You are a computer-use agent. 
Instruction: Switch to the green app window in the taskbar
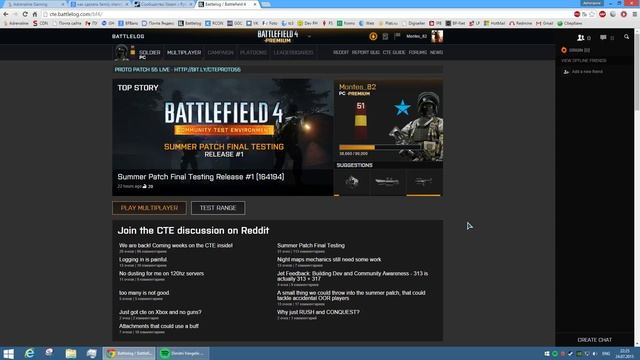click(x=183, y=353)
